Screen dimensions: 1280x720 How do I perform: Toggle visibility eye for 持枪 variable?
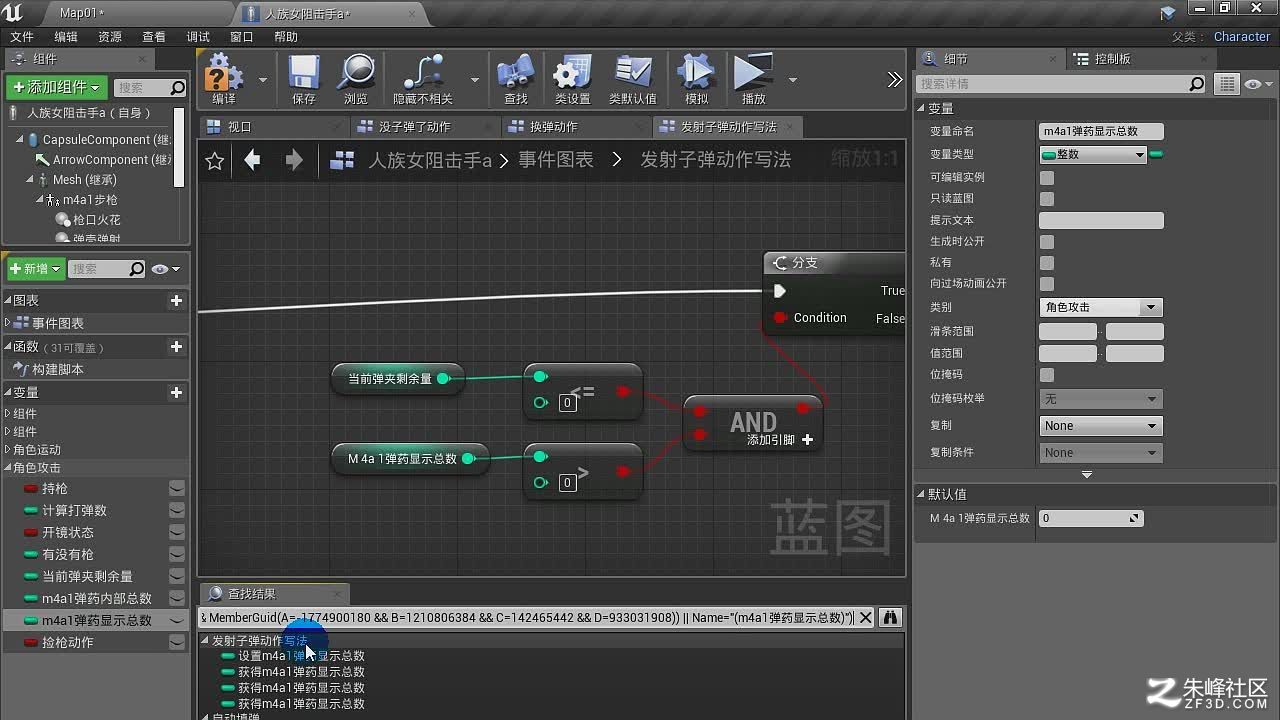[177, 488]
